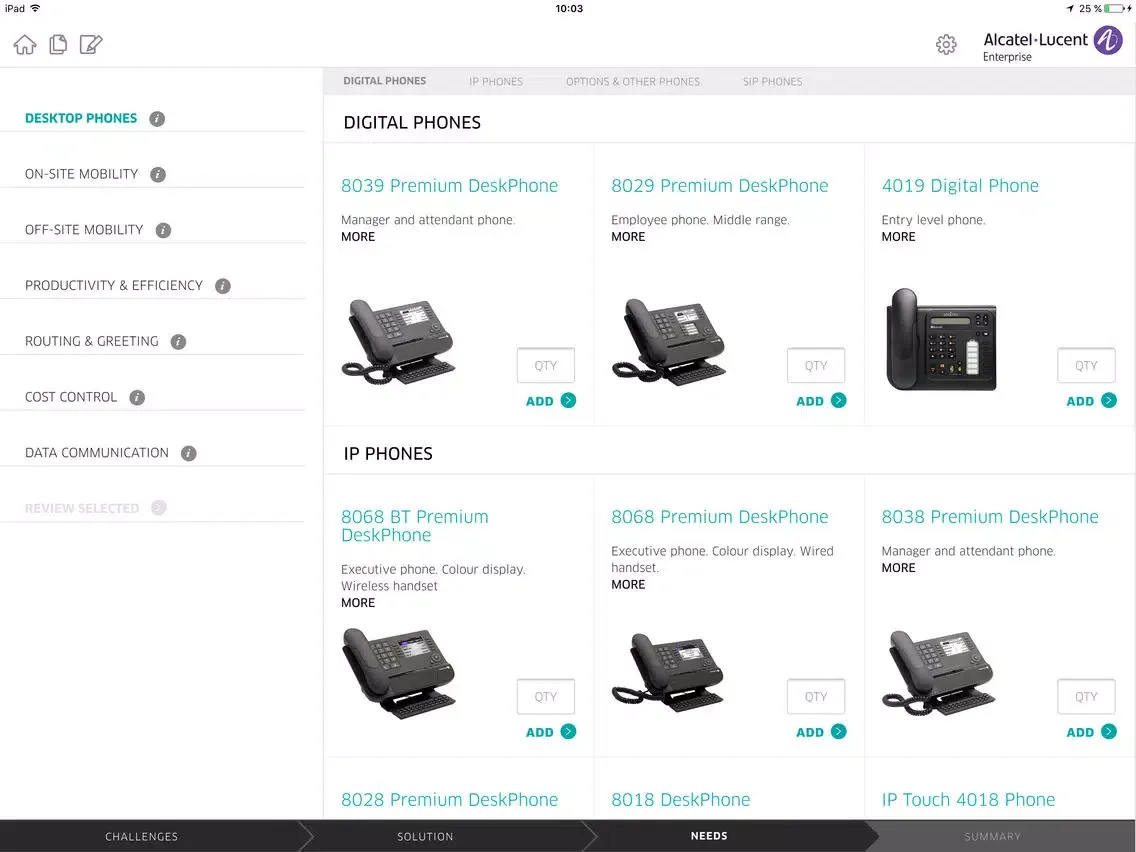Screen dimensions: 1136x852
Task: Click arrow icon beside 4019 Digital Phone ADD
Action: (x=1109, y=401)
